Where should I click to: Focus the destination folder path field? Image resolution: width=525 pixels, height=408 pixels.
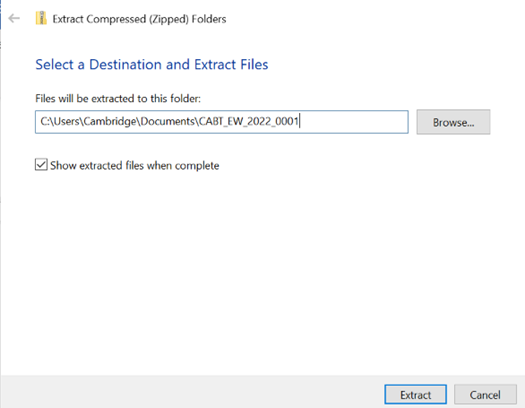(x=222, y=122)
